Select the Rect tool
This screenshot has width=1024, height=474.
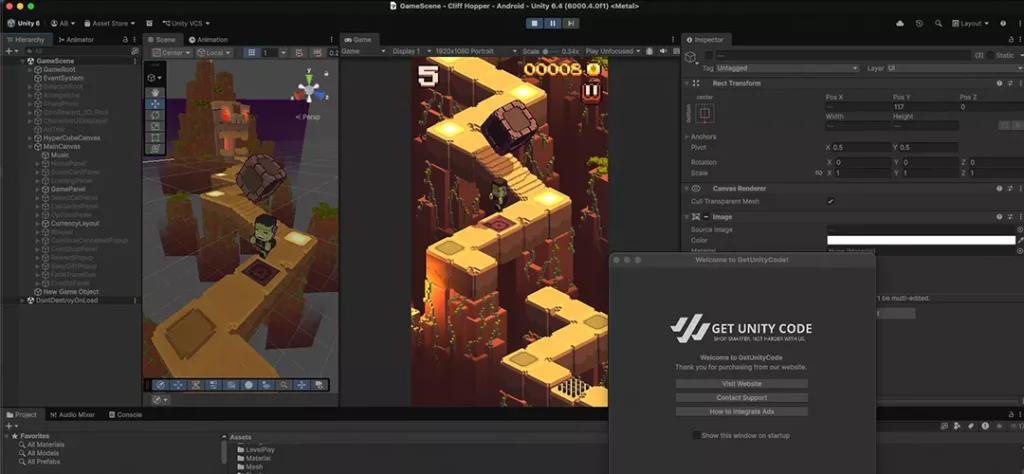pos(155,138)
